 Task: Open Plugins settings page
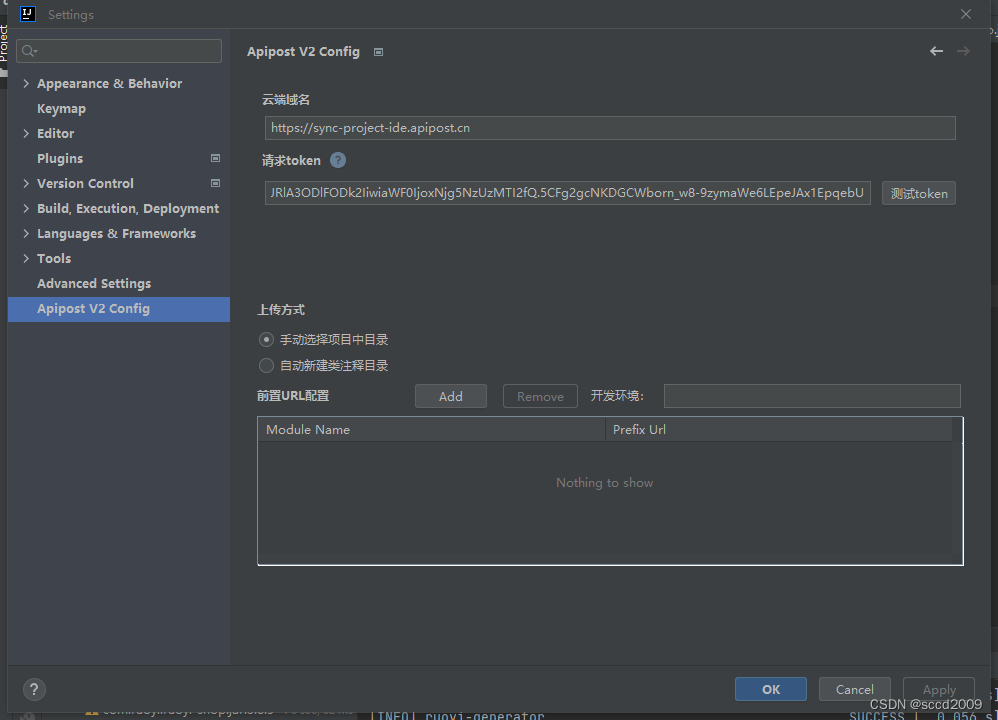coord(60,159)
